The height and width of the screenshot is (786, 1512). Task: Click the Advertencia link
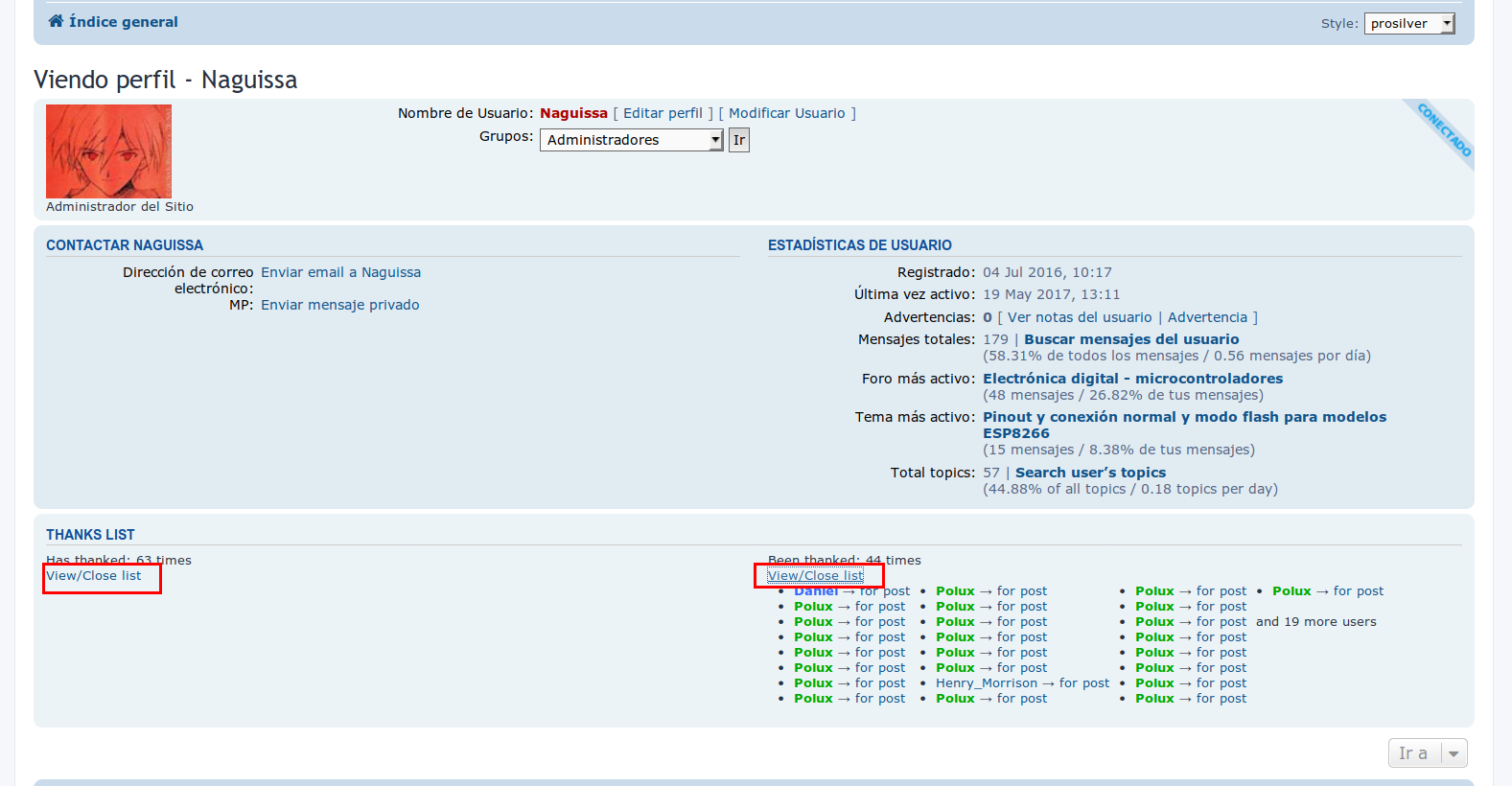tap(1207, 317)
